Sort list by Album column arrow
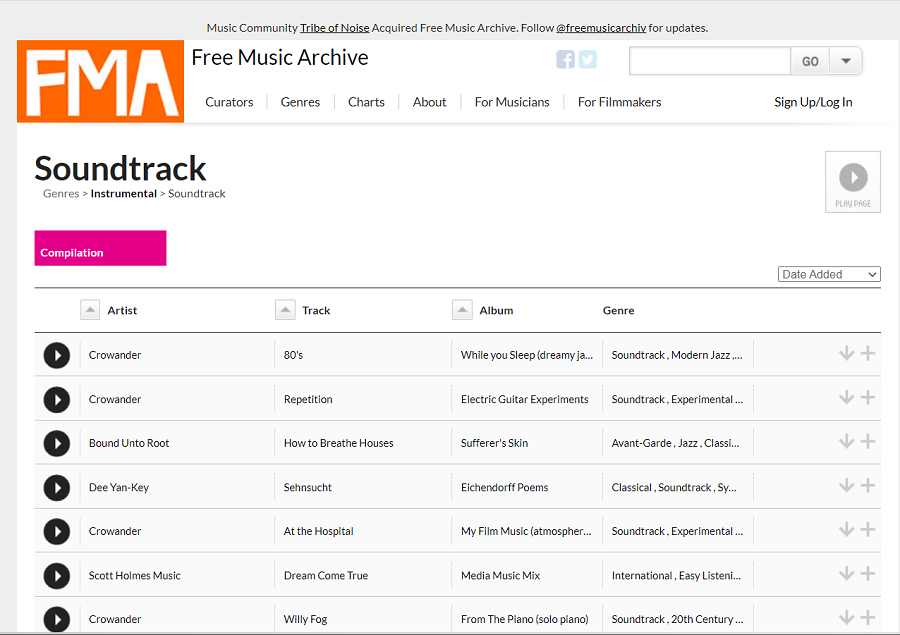 (x=462, y=310)
